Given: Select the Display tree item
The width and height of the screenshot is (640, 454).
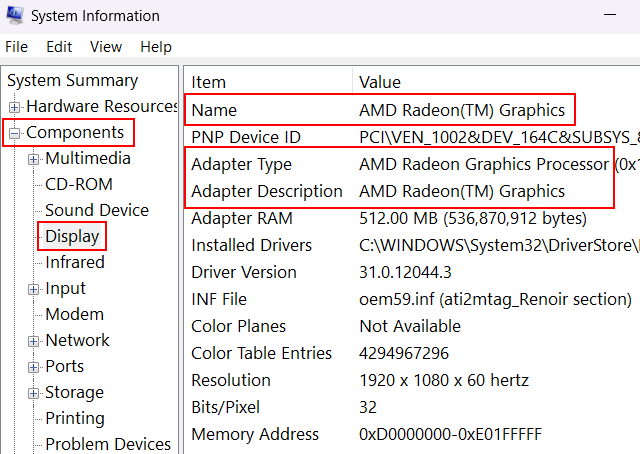Looking at the screenshot, I should pos(72,236).
